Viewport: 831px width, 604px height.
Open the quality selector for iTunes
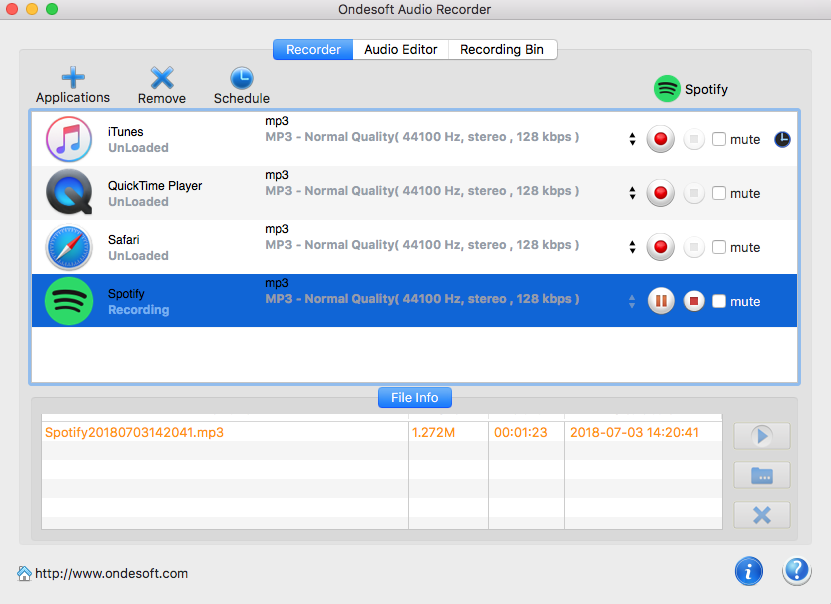[632, 139]
